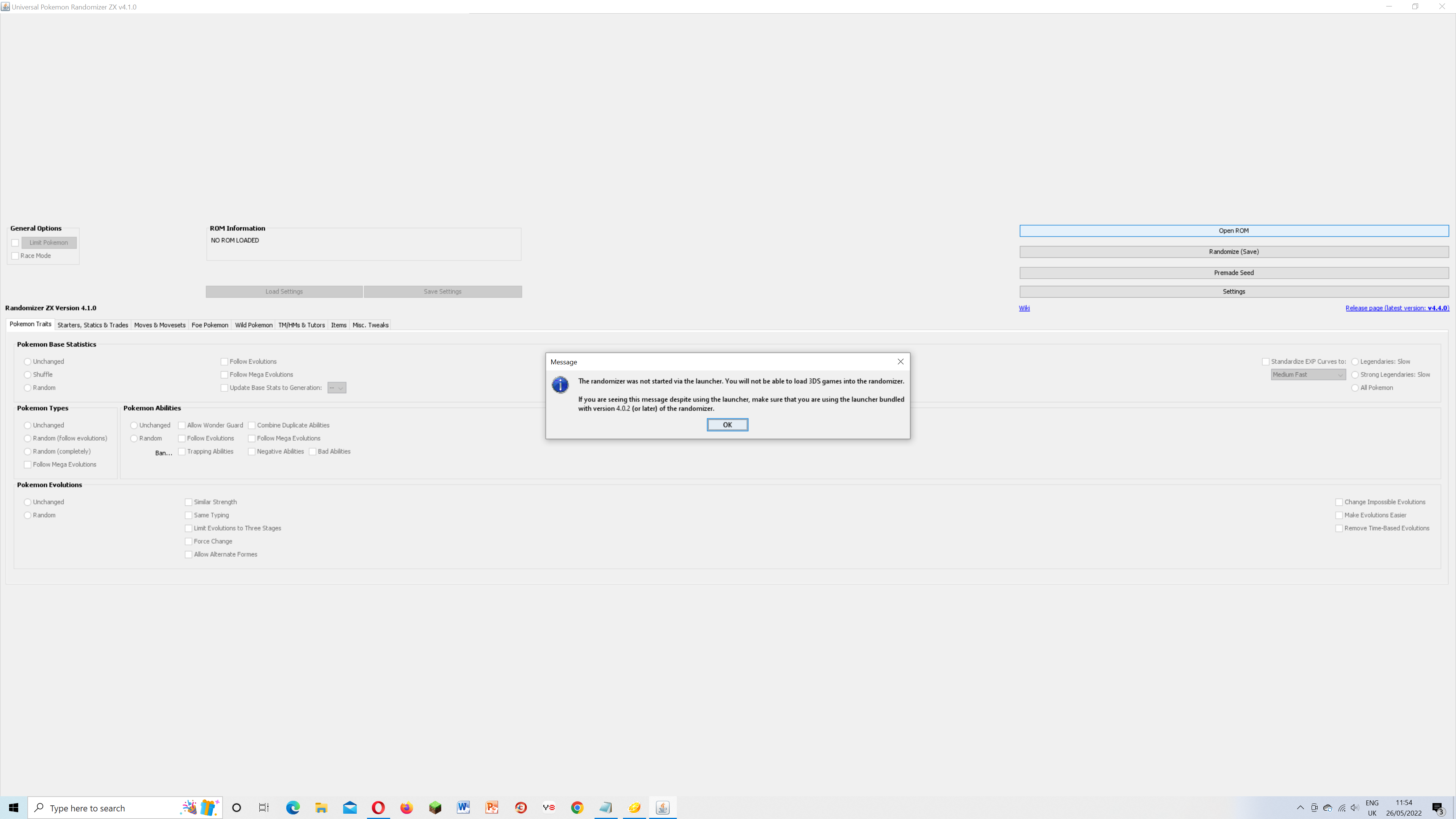The height and width of the screenshot is (819, 1456).
Task: Open PowerPoint from the taskbar
Action: click(492, 807)
